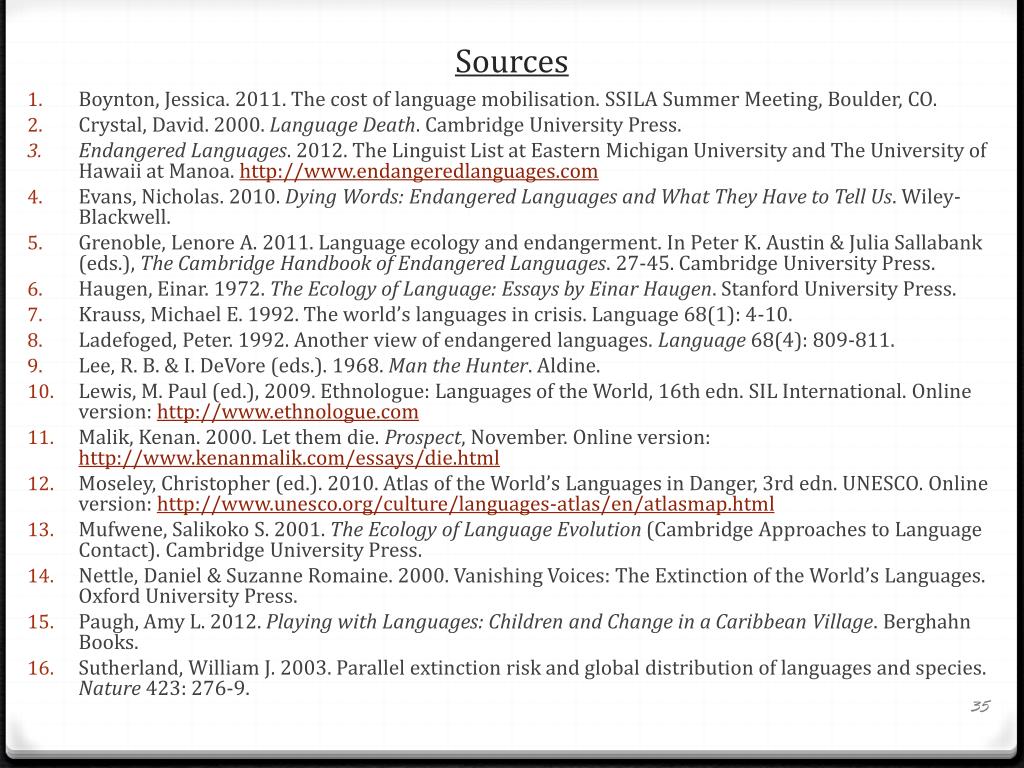Screen dimensions: 1024x768
Task: Click the Nature 423: 276-9 citation line
Action: [x=164, y=688]
